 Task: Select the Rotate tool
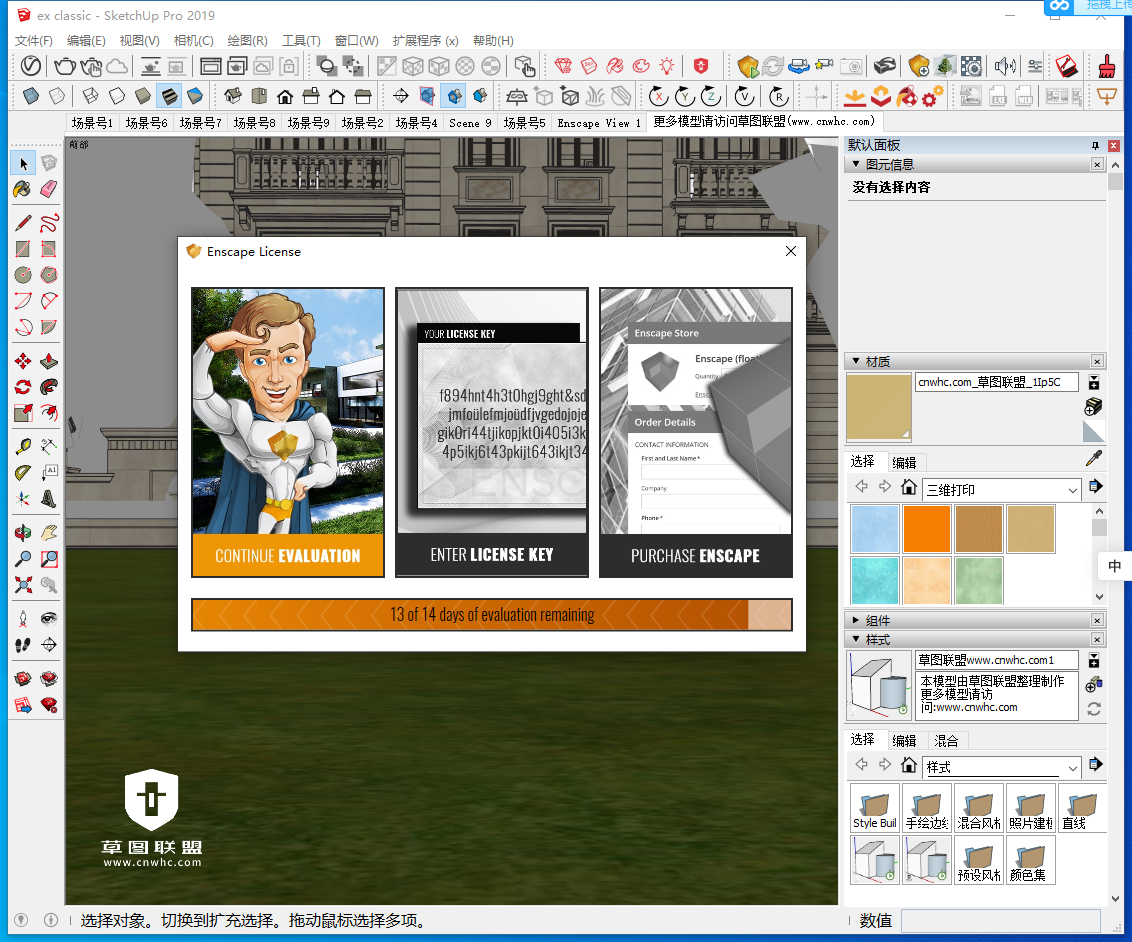coord(23,387)
